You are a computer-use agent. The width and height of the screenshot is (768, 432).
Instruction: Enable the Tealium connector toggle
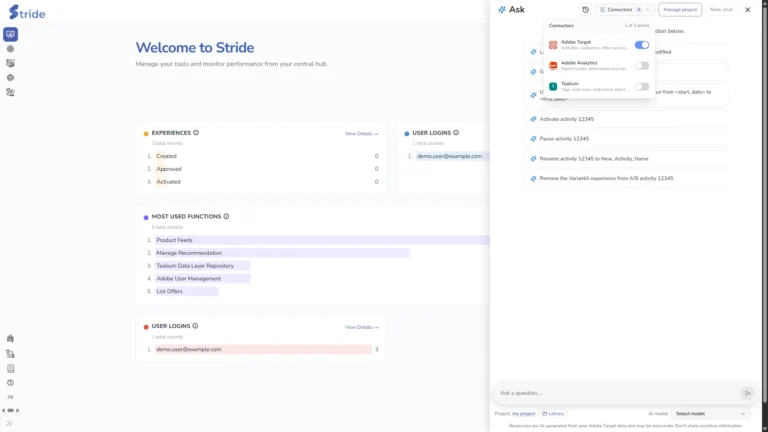642,87
